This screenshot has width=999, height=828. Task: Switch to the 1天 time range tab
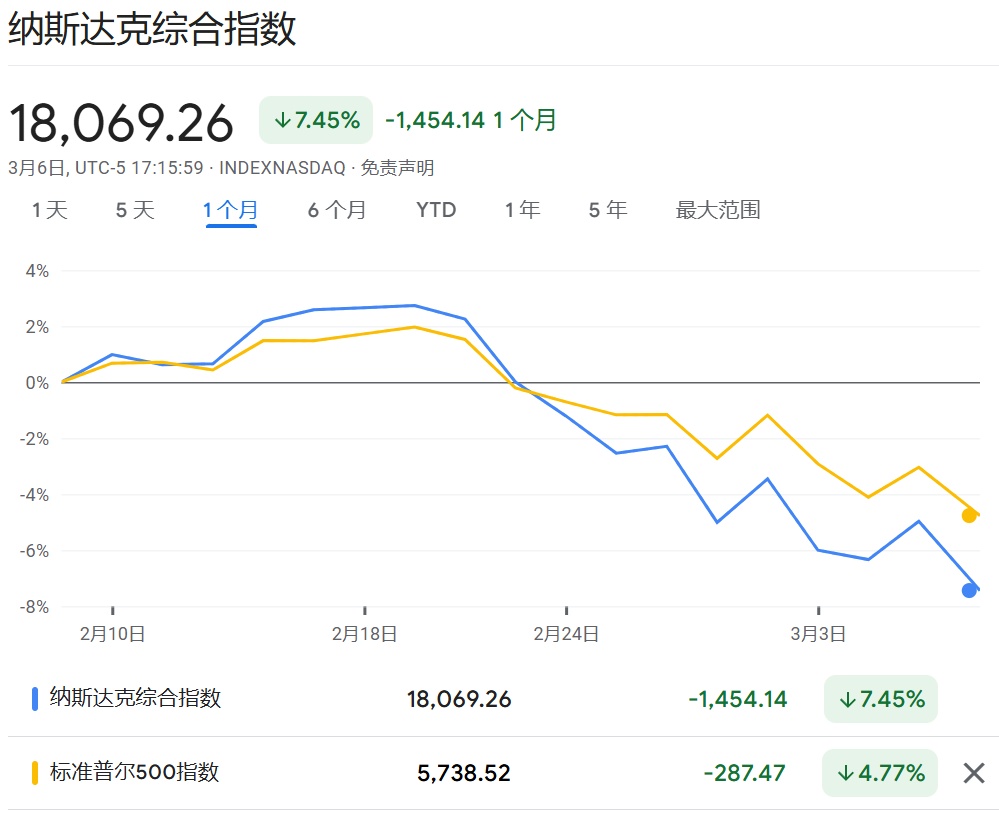[x=50, y=210]
